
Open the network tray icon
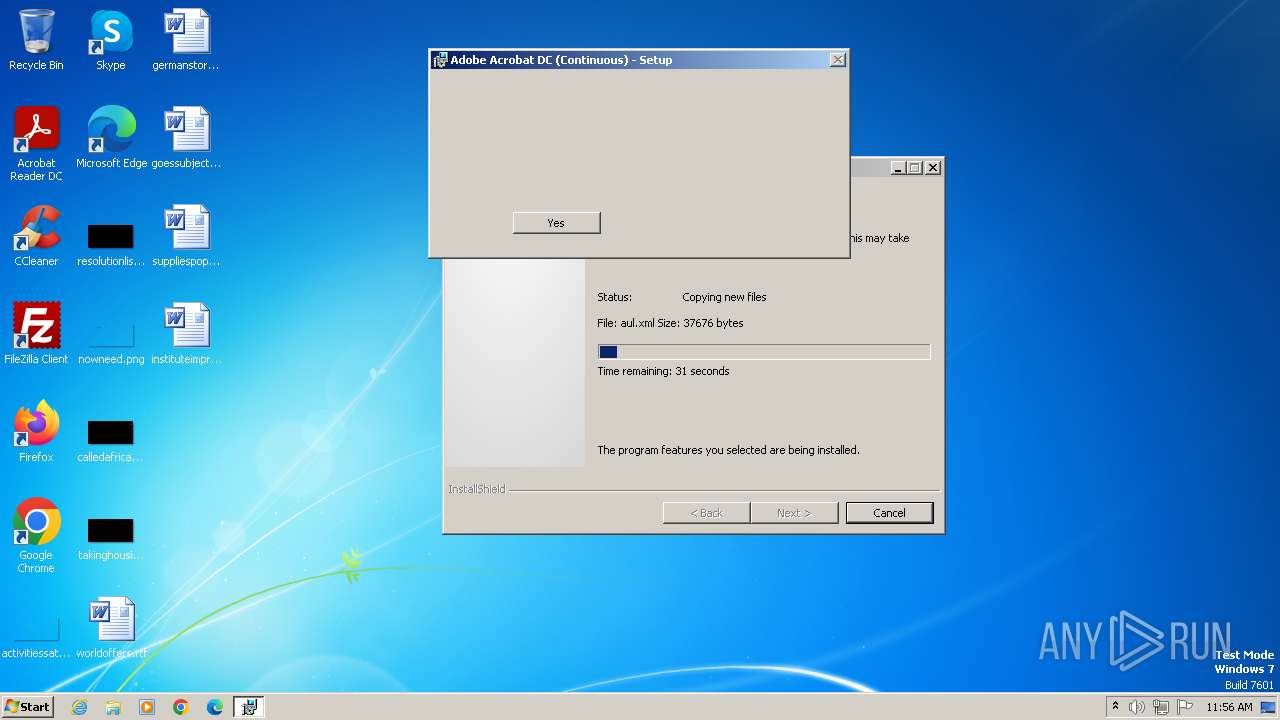1161,707
